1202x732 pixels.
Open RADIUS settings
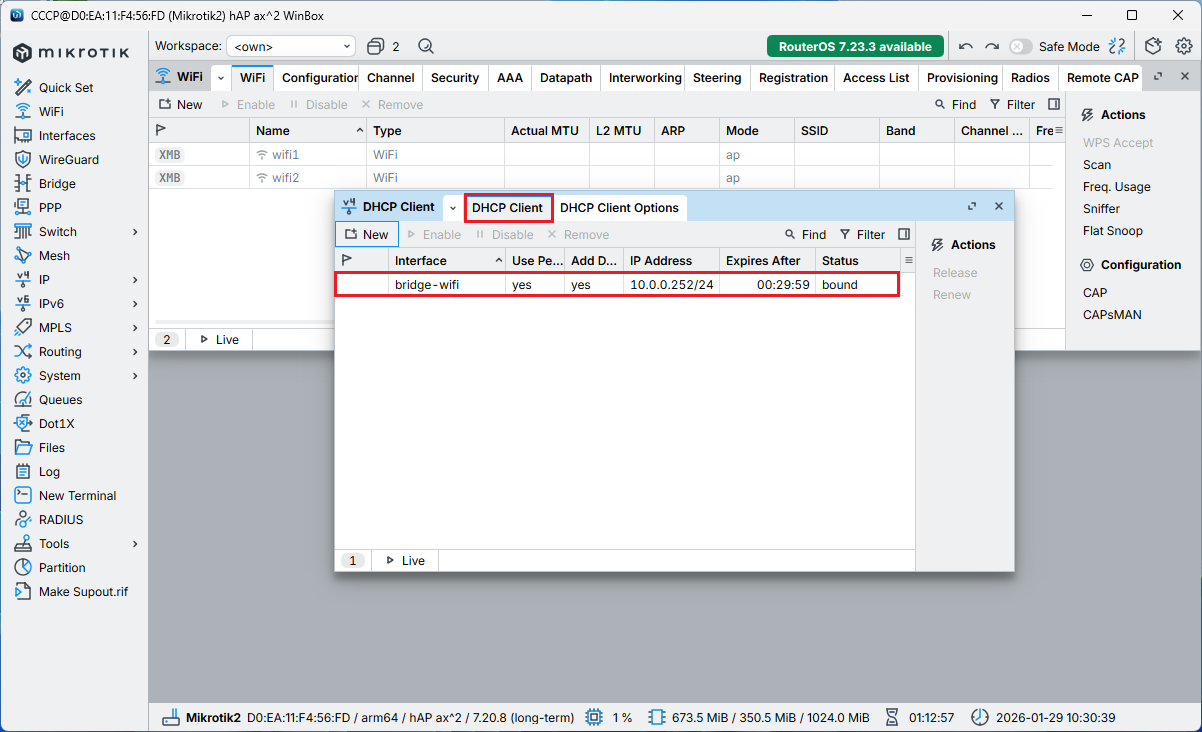pos(61,520)
